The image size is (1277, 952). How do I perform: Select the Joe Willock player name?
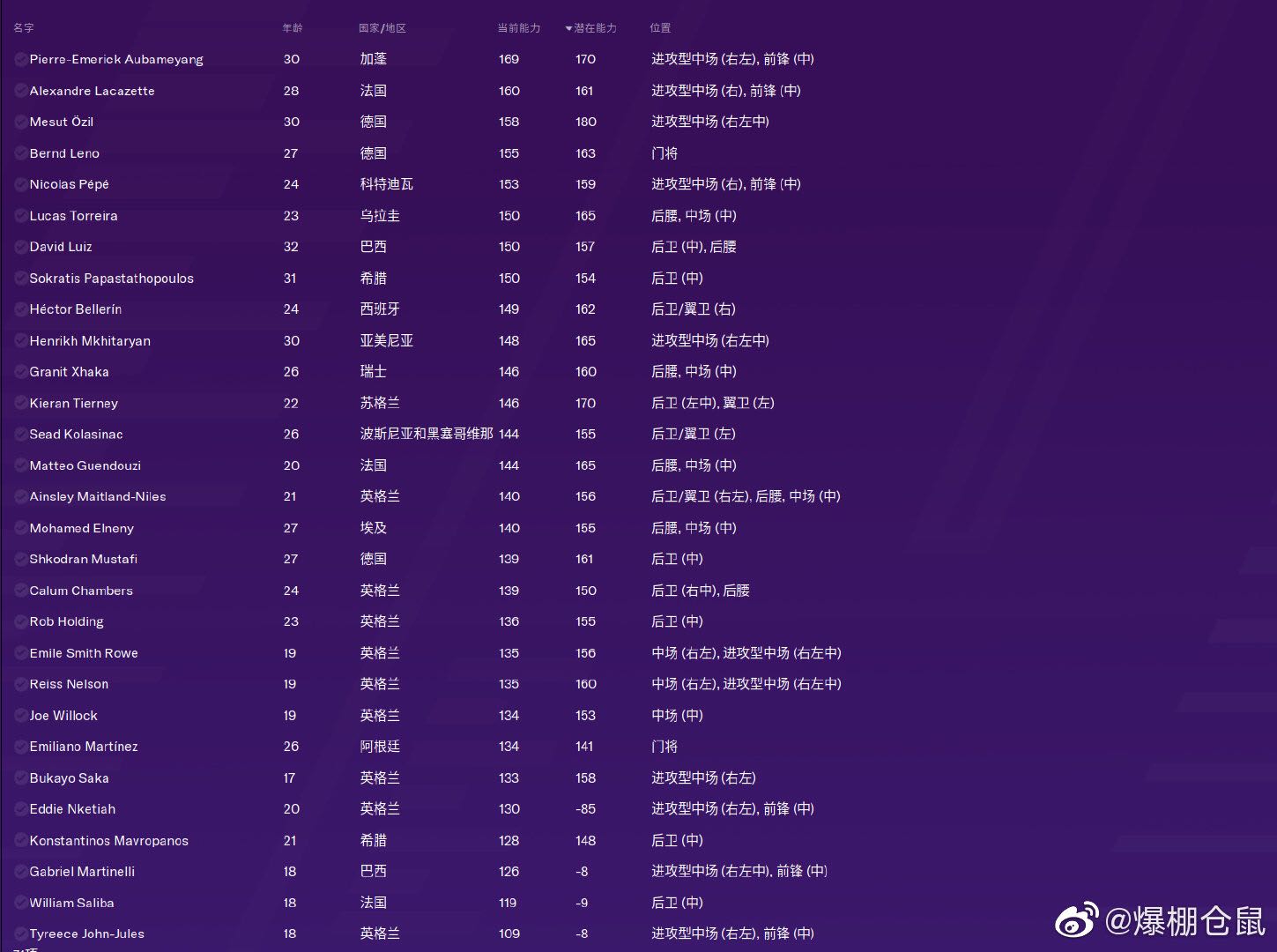click(x=63, y=716)
